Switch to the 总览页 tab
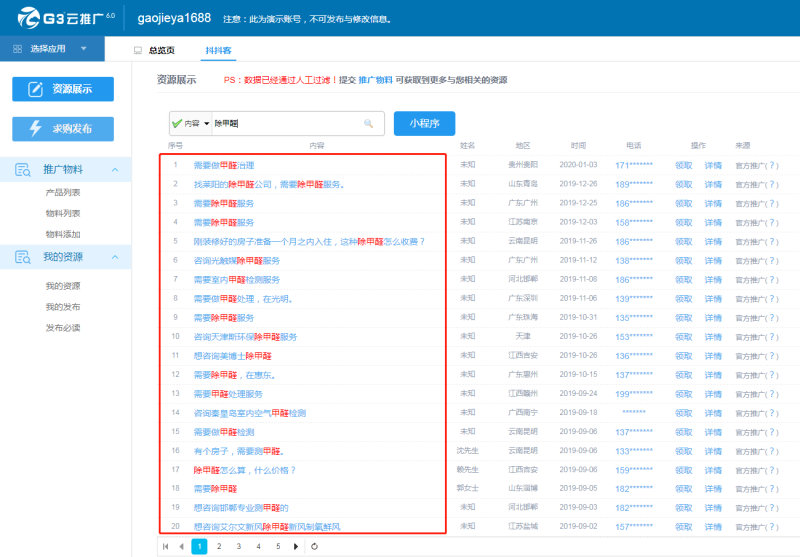 point(155,50)
